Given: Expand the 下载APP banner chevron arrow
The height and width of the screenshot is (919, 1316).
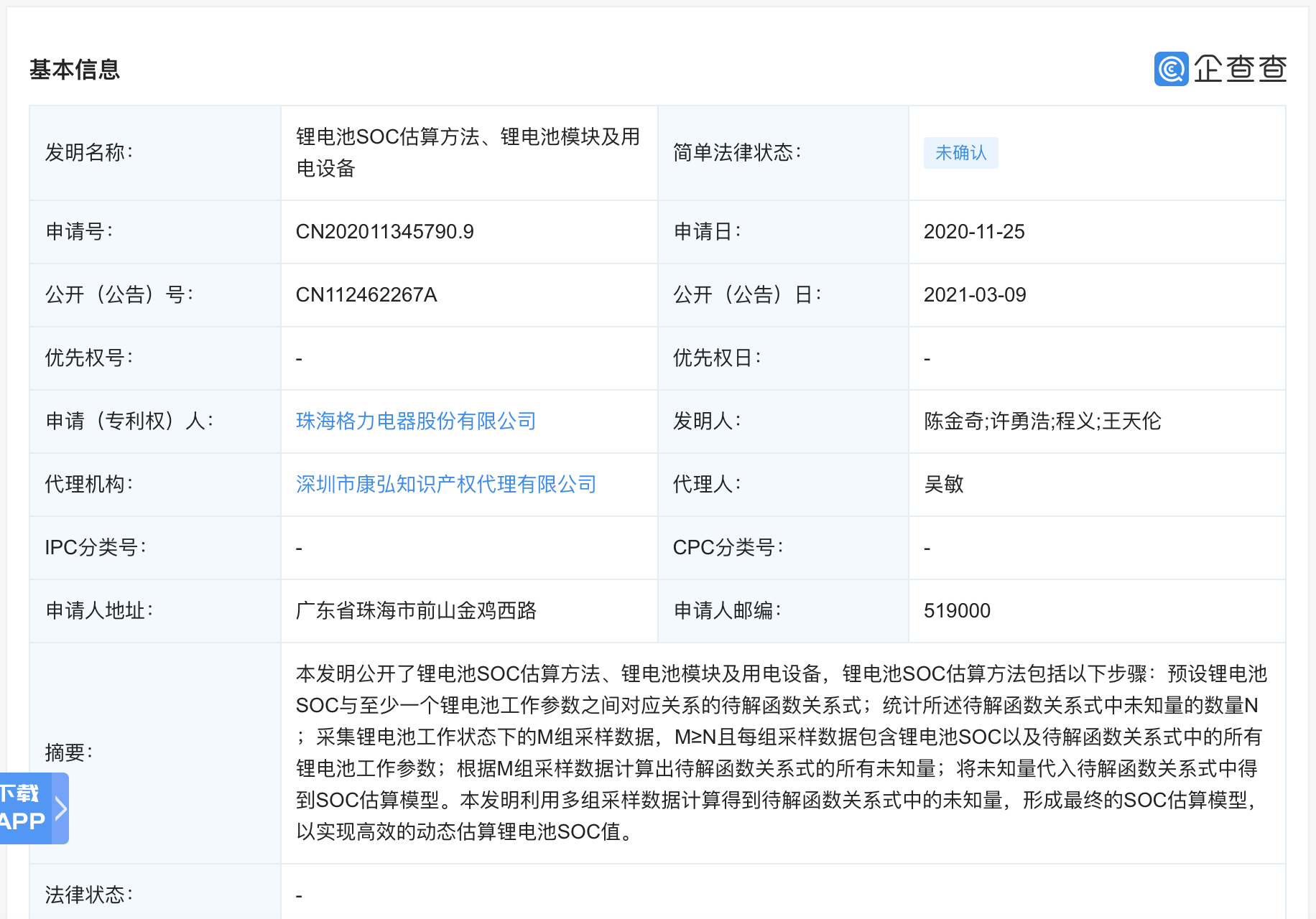Looking at the screenshot, I should pos(61,808).
